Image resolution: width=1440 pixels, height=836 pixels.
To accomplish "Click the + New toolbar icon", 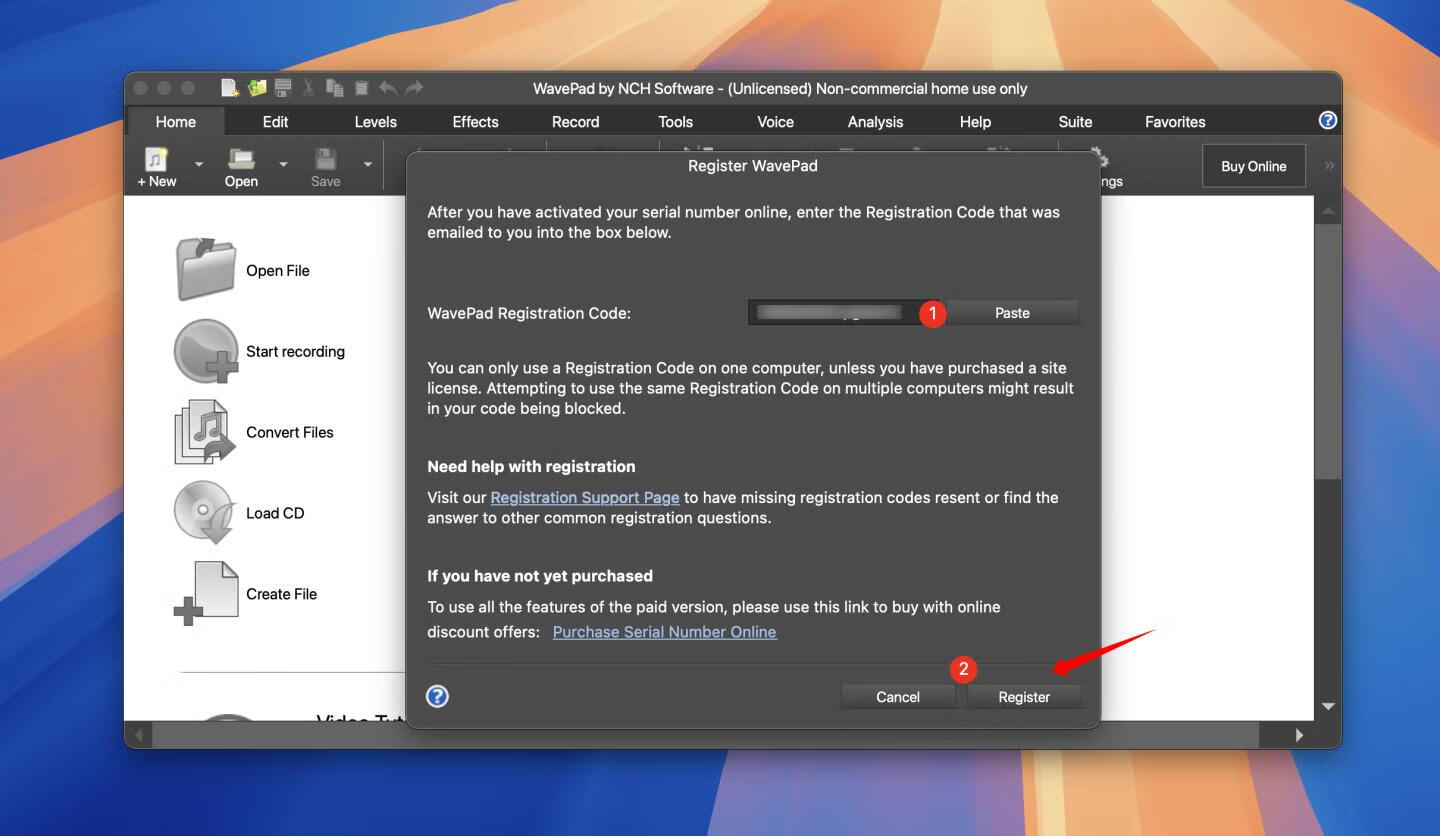I will (157, 167).
